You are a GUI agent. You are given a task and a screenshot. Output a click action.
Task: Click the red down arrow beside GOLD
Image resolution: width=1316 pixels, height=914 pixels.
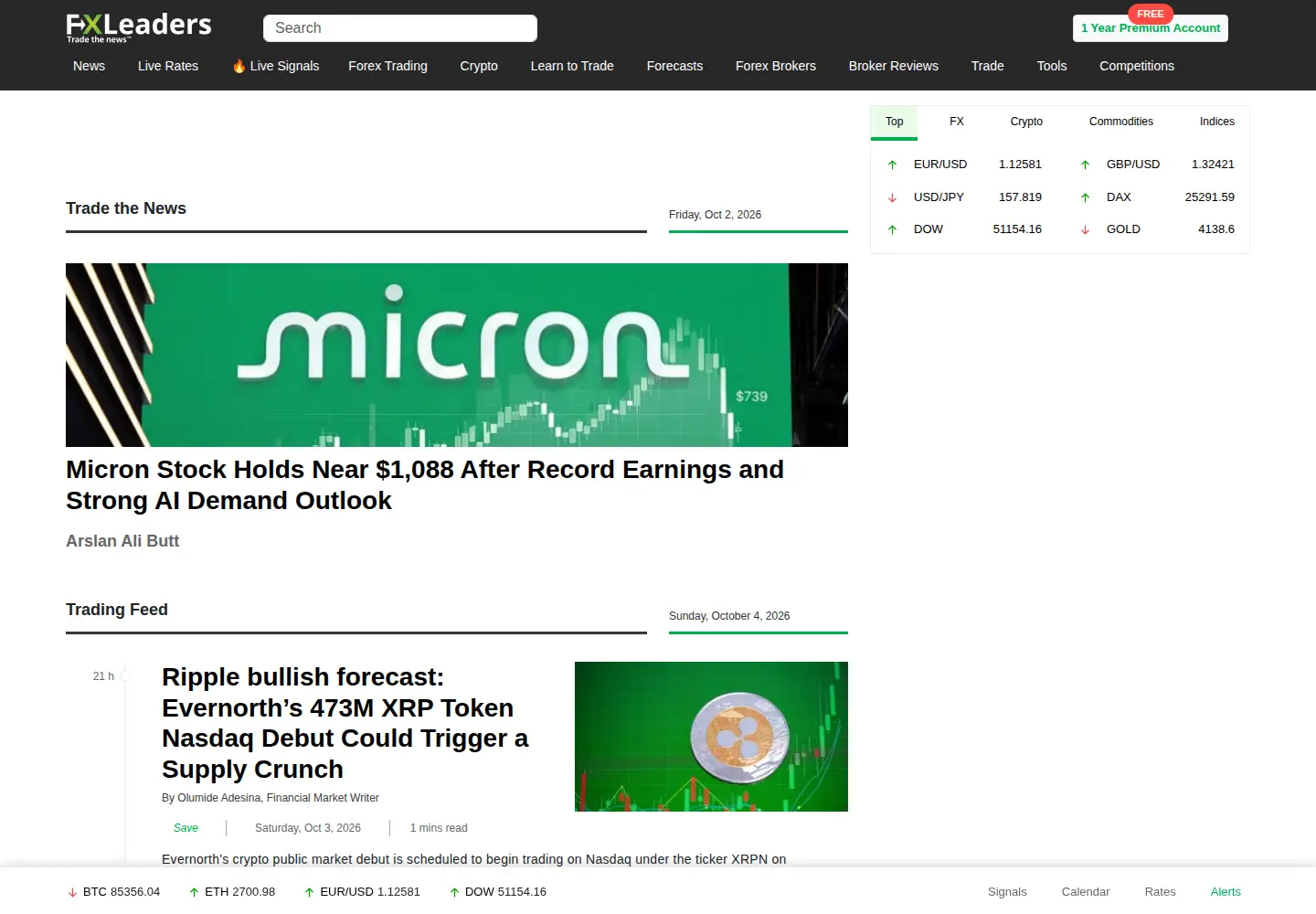click(1086, 229)
